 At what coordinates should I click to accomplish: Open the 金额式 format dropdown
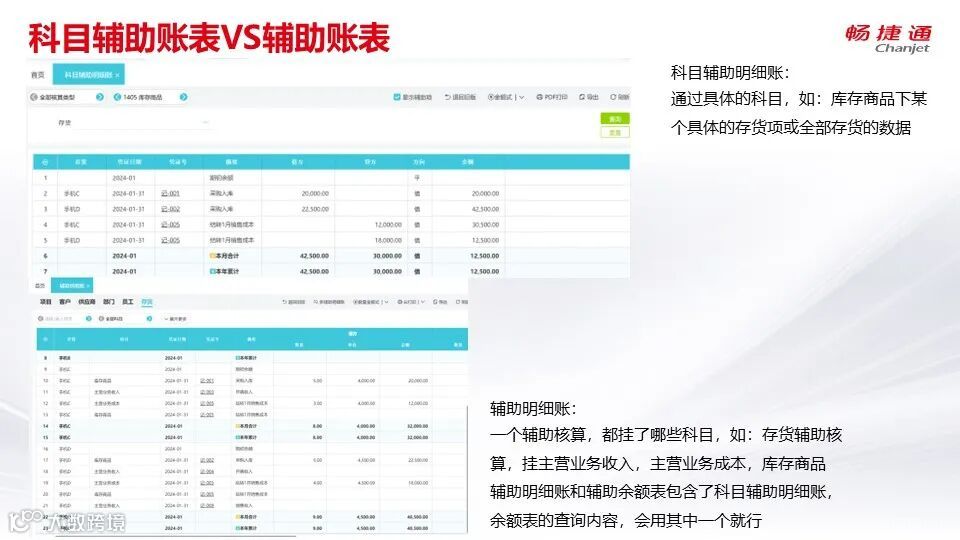click(506, 97)
